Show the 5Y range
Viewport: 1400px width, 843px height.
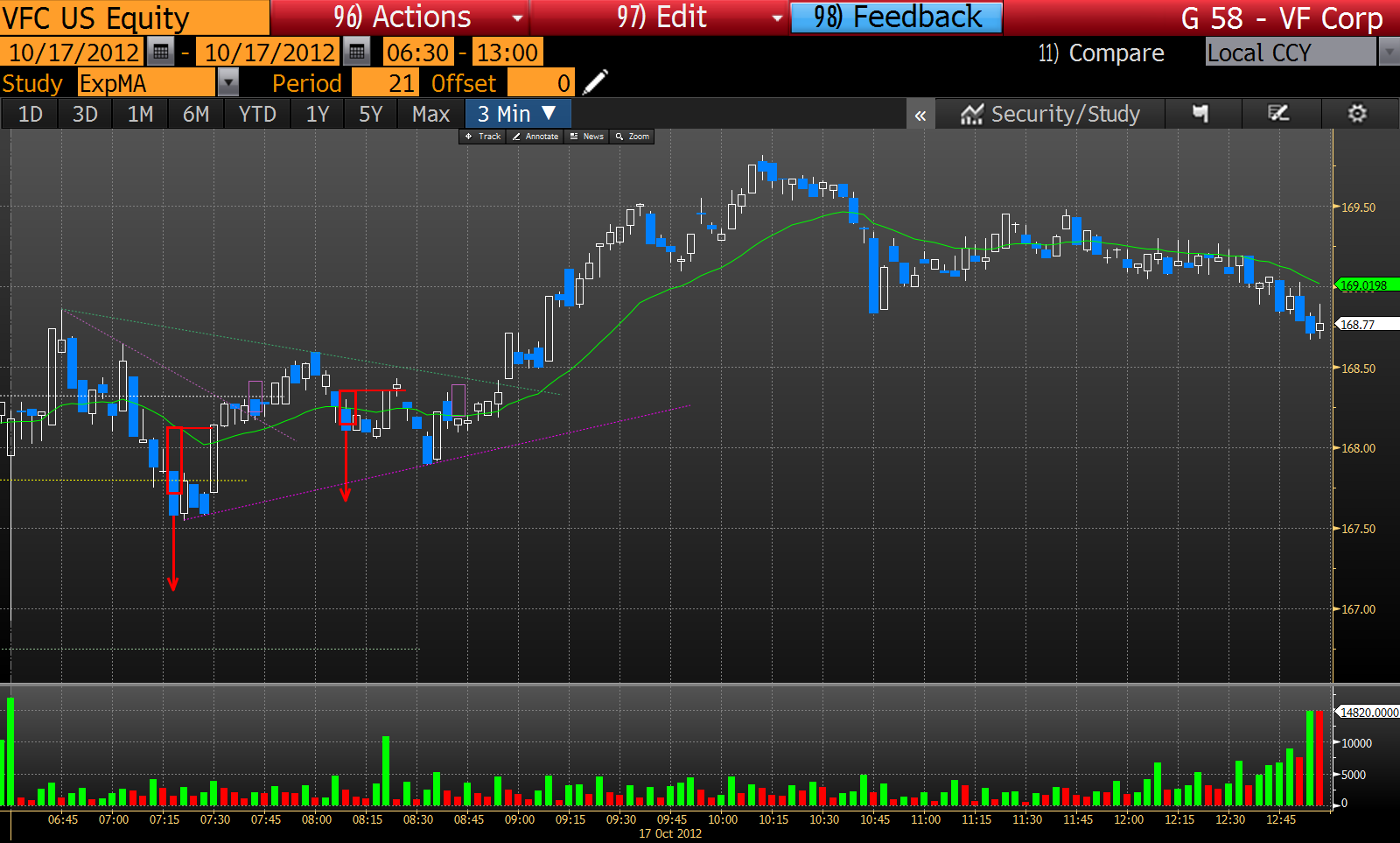[x=371, y=114]
